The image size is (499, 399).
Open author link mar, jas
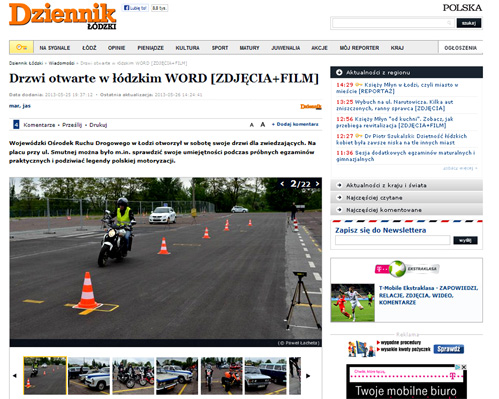pos(20,106)
